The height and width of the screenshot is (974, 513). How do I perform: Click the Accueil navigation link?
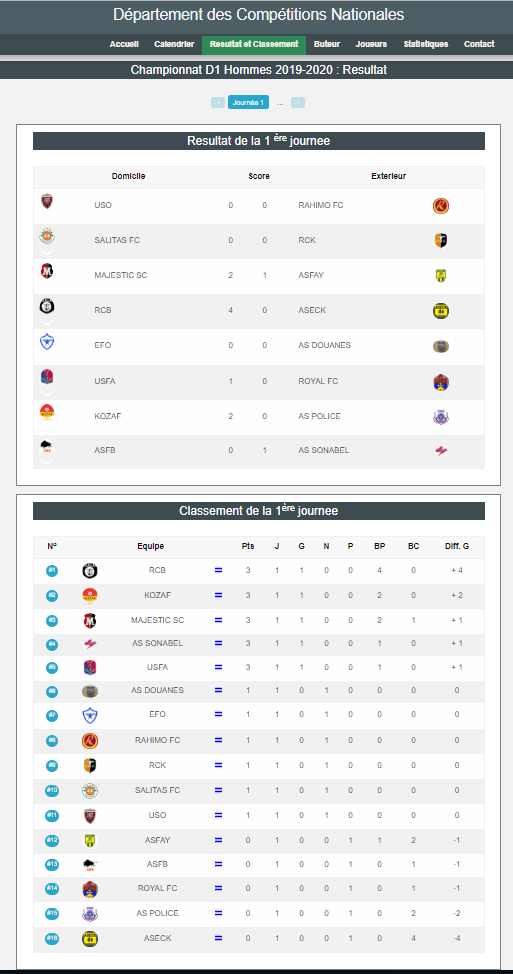(124, 44)
